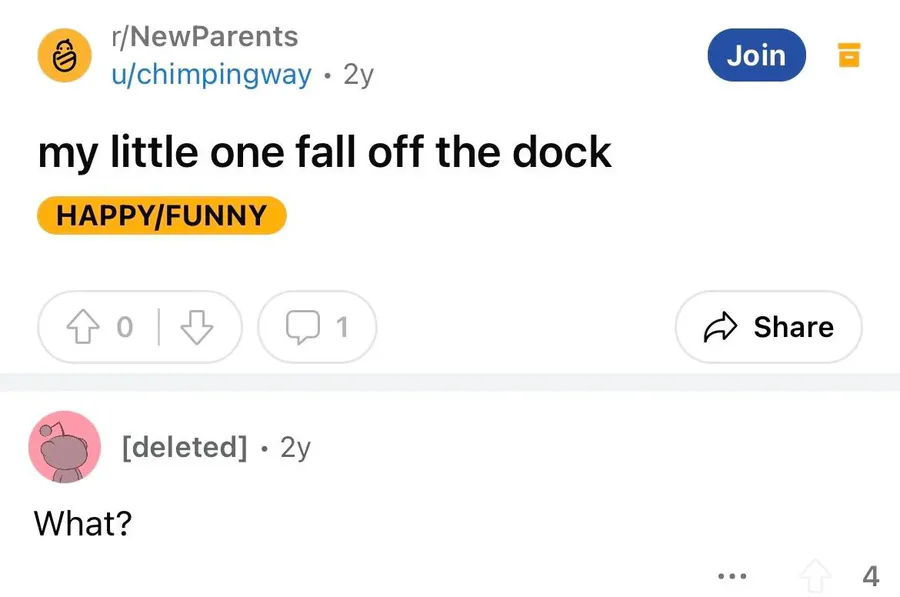Upvote the 'What?' comment
Screen dimensions: 900x597
tap(815, 576)
